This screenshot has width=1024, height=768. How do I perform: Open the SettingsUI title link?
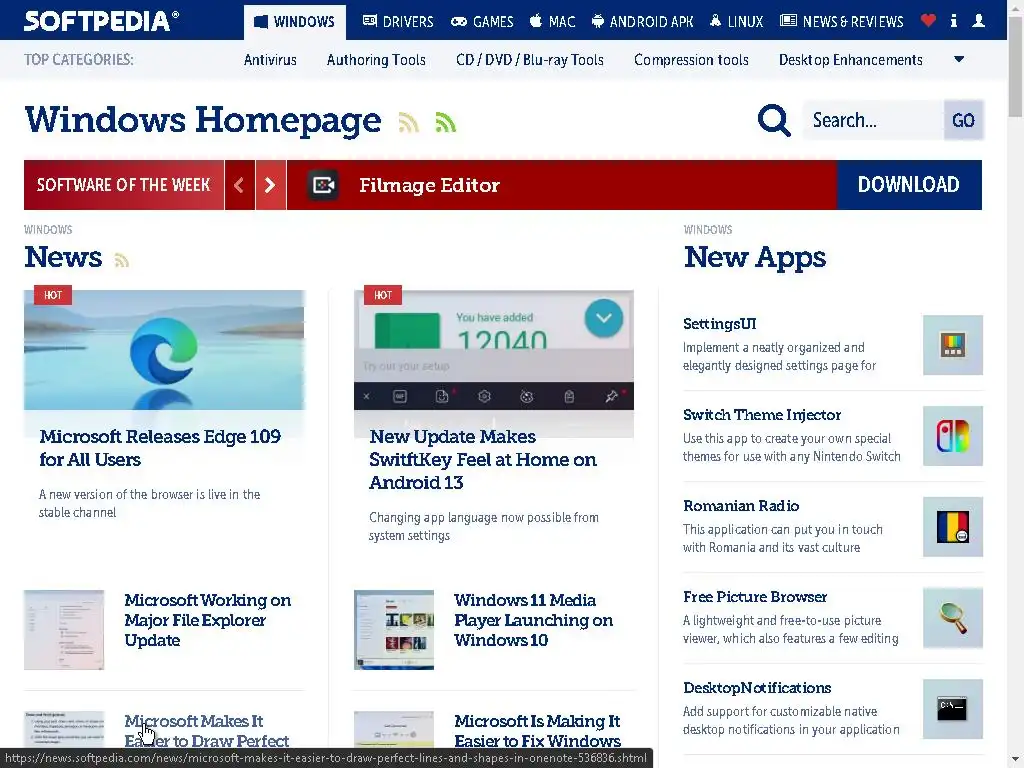coord(720,324)
